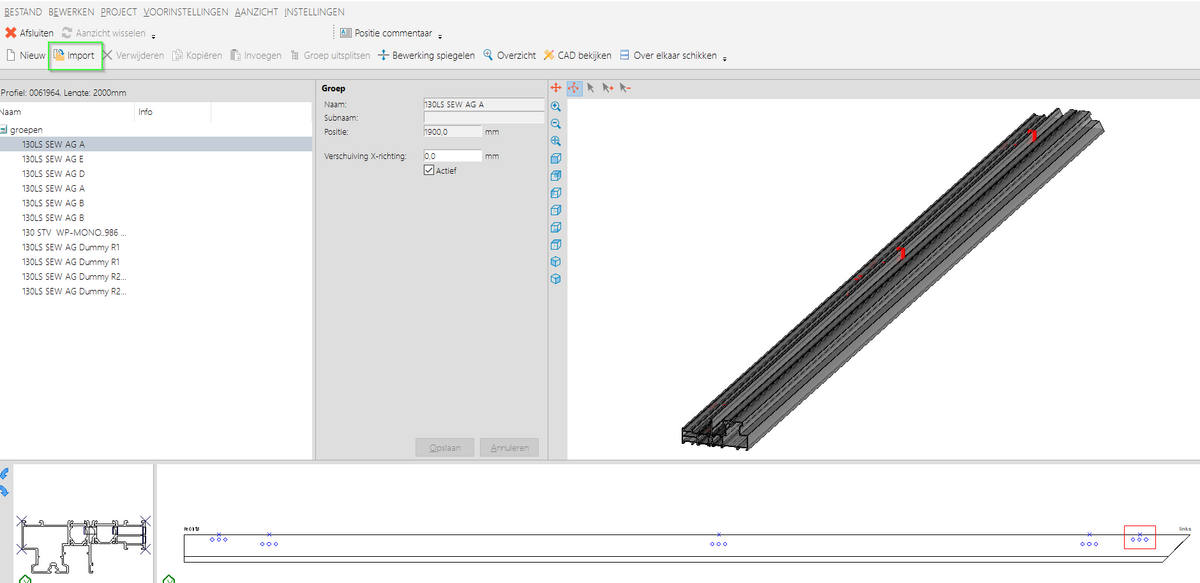The image size is (1200, 583).
Task: Expand overflow arrow after Aanzicht wisselen
Action: click(x=154, y=36)
